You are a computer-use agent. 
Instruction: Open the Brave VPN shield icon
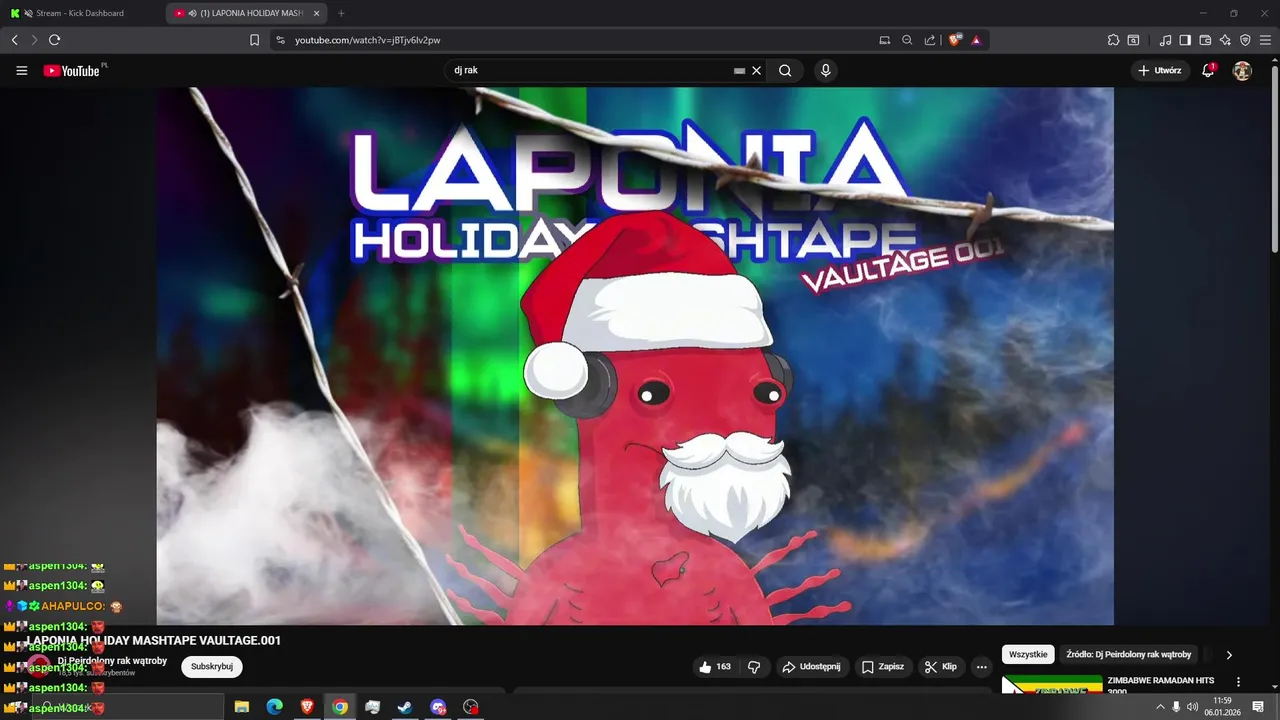point(1245,40)
